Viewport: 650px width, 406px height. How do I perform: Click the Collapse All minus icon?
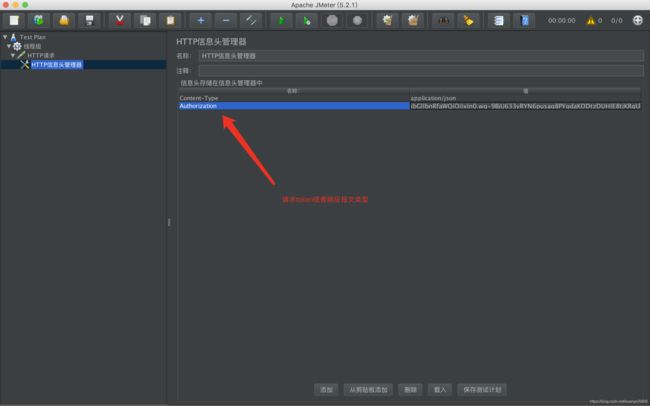click(226, 20)
